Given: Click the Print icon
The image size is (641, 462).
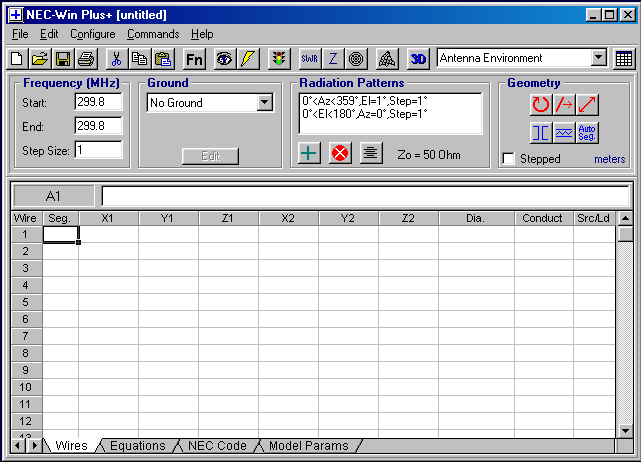Looking at the screenshot, I should click(x=86, y=59).
